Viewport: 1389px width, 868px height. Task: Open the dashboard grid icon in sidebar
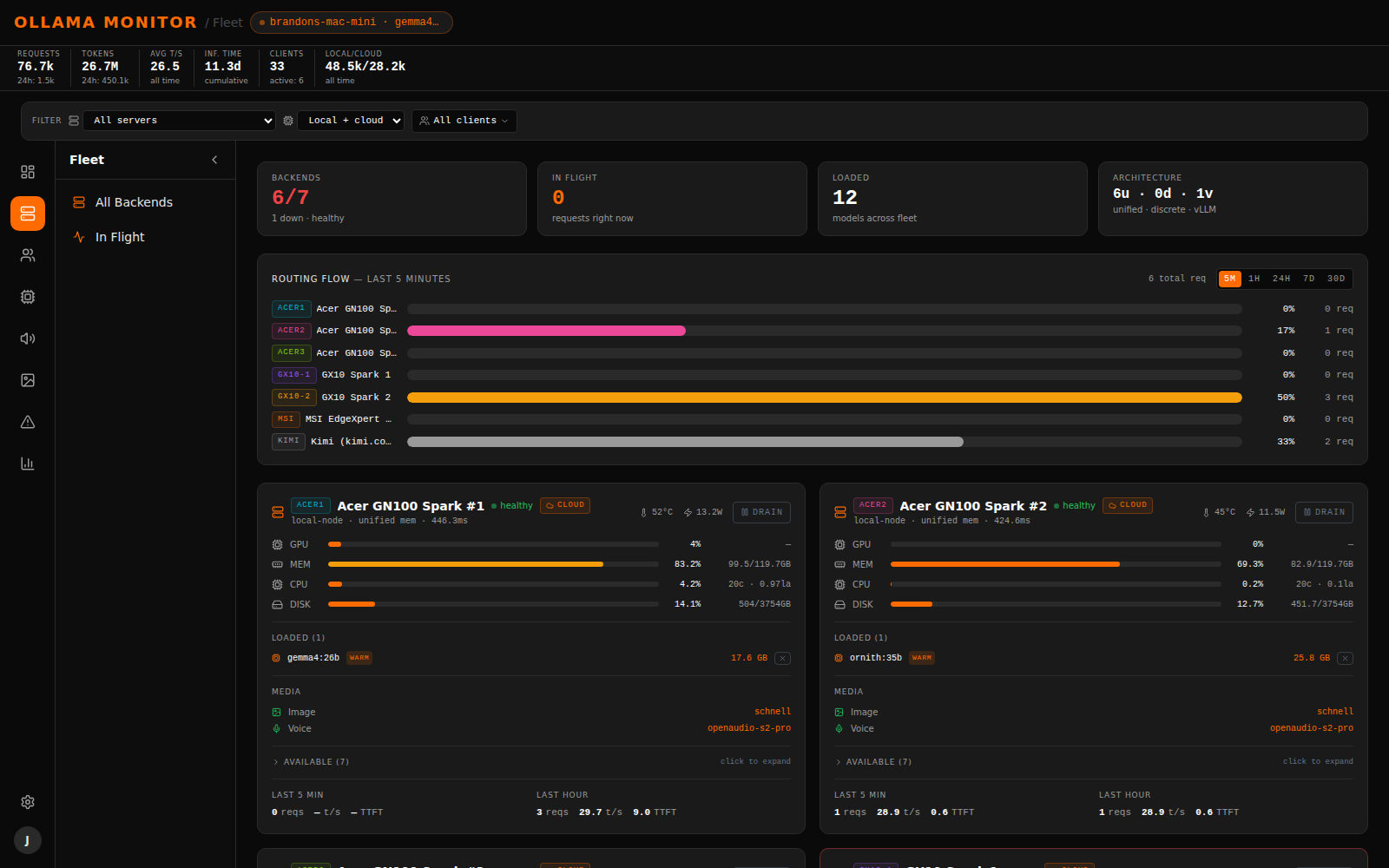click(x=28, y=172)
